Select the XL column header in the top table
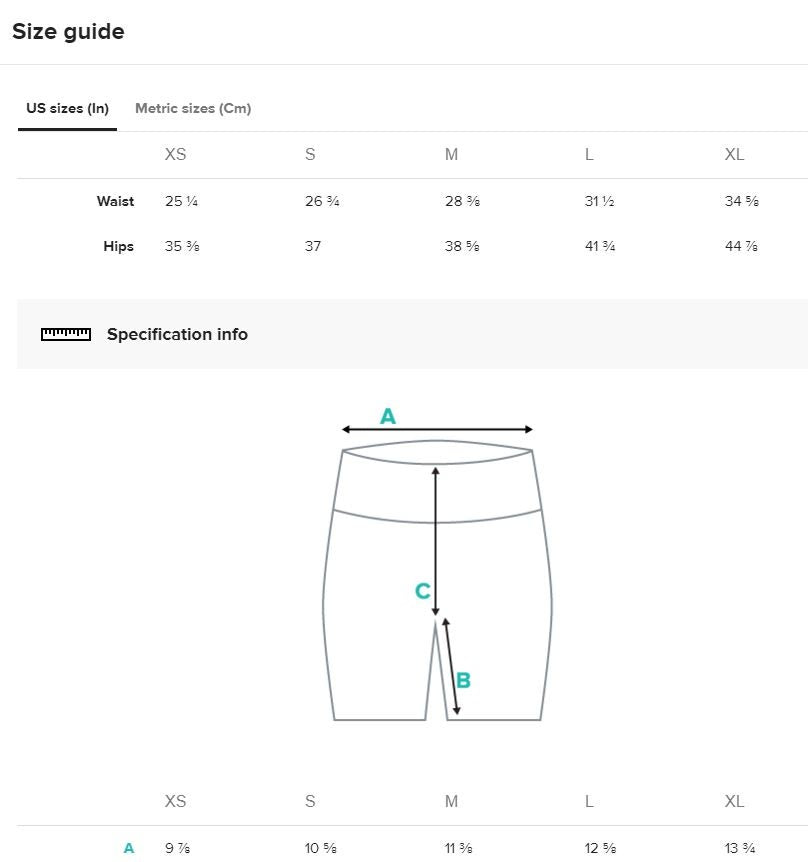The width and height of the screenshot is (808, 862). pos(734,154)
